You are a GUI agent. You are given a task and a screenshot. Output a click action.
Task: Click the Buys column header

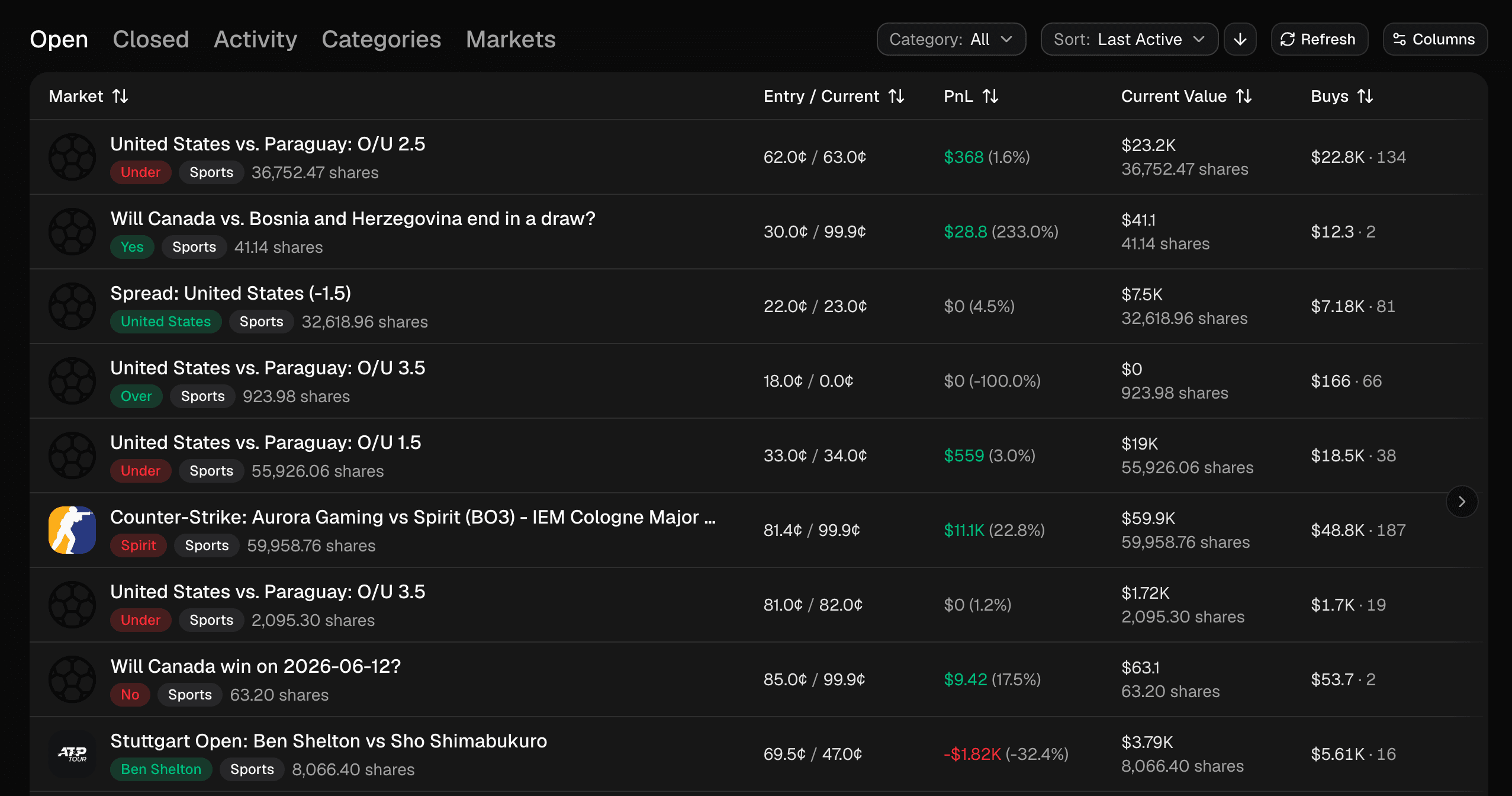[1342, 96]
